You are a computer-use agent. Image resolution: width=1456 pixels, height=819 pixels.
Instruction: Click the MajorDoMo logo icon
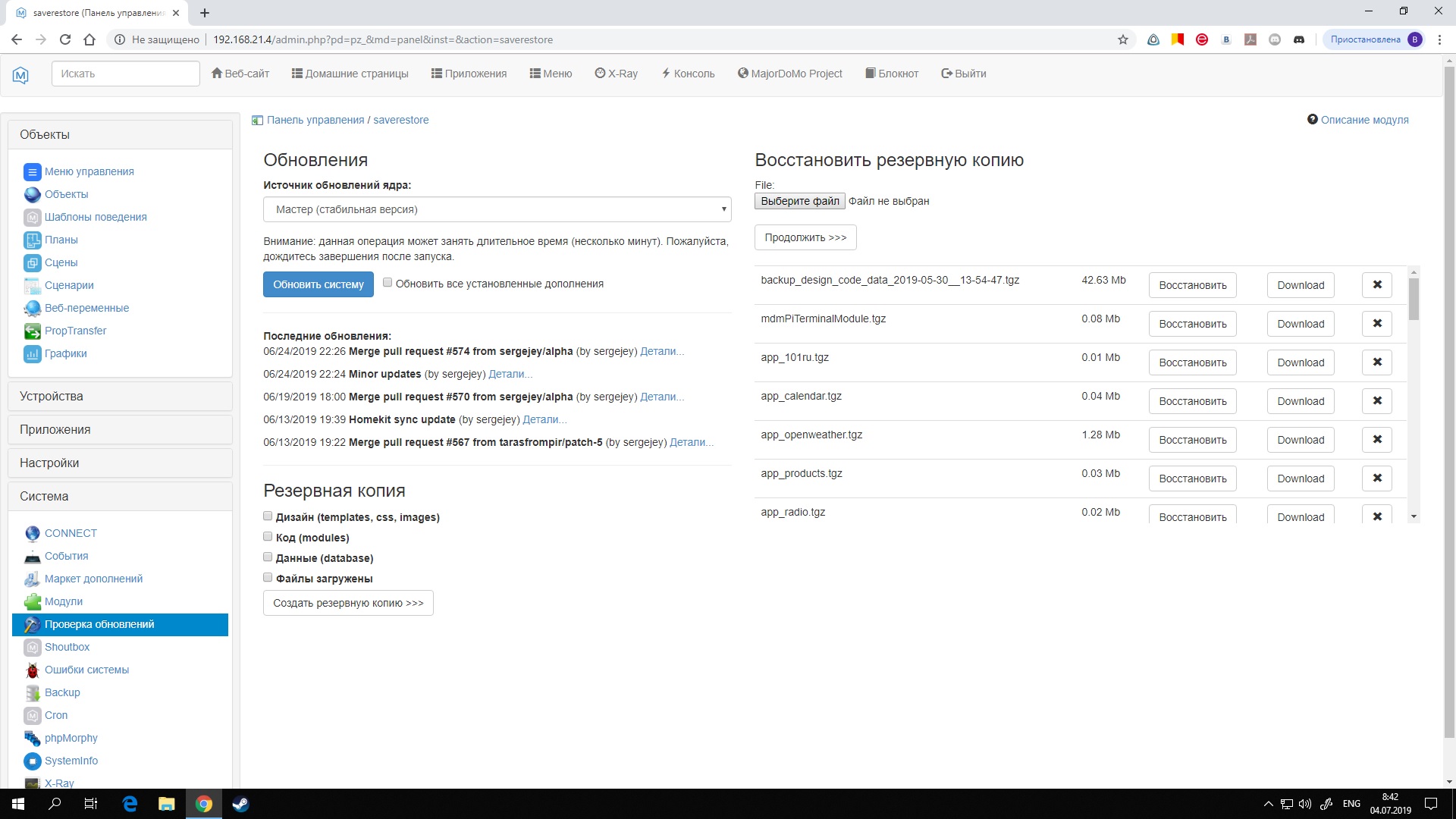pyautogui.click(x=20, y=74)
